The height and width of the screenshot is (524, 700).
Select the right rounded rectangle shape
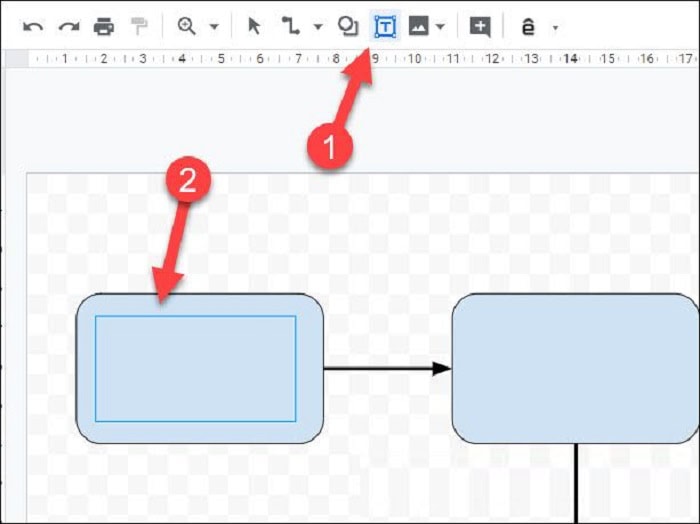(x=575, y=368)
